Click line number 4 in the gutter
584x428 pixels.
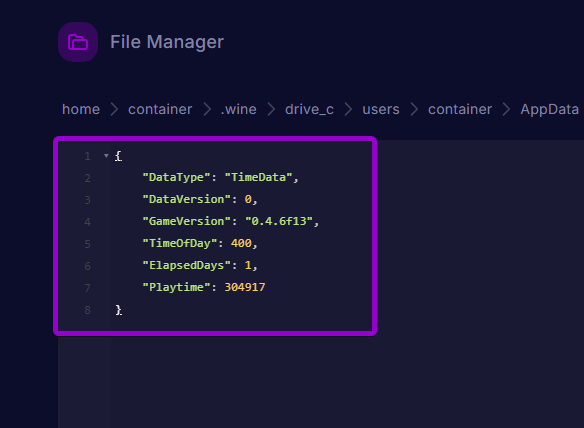pyautogui.click(x=88, y=222)
